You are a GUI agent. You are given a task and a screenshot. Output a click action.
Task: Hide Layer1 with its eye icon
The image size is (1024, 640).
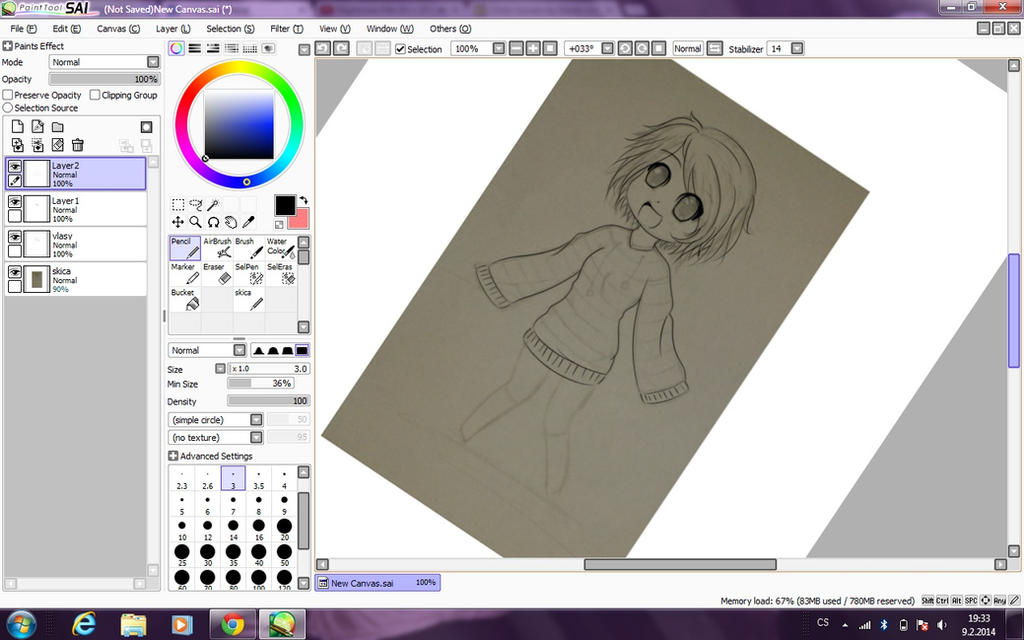pos(14,202)
